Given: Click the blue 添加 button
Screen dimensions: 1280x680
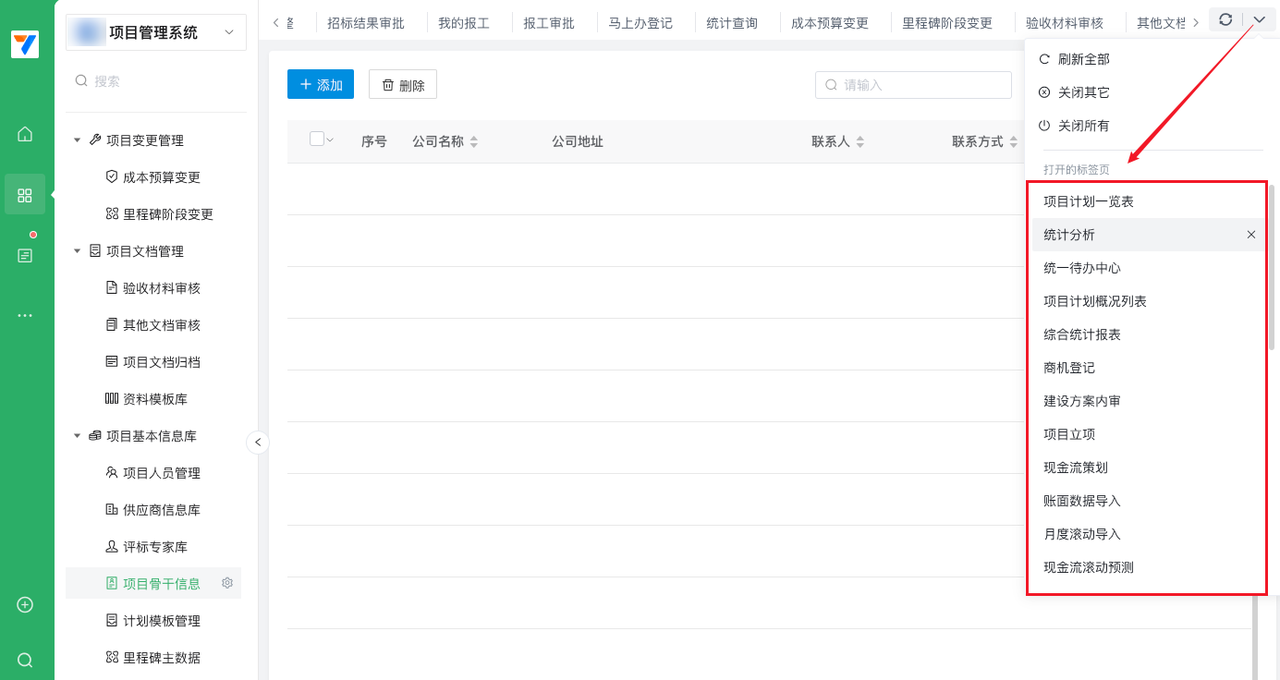Looking at the screenshot, I should point(320,85).
